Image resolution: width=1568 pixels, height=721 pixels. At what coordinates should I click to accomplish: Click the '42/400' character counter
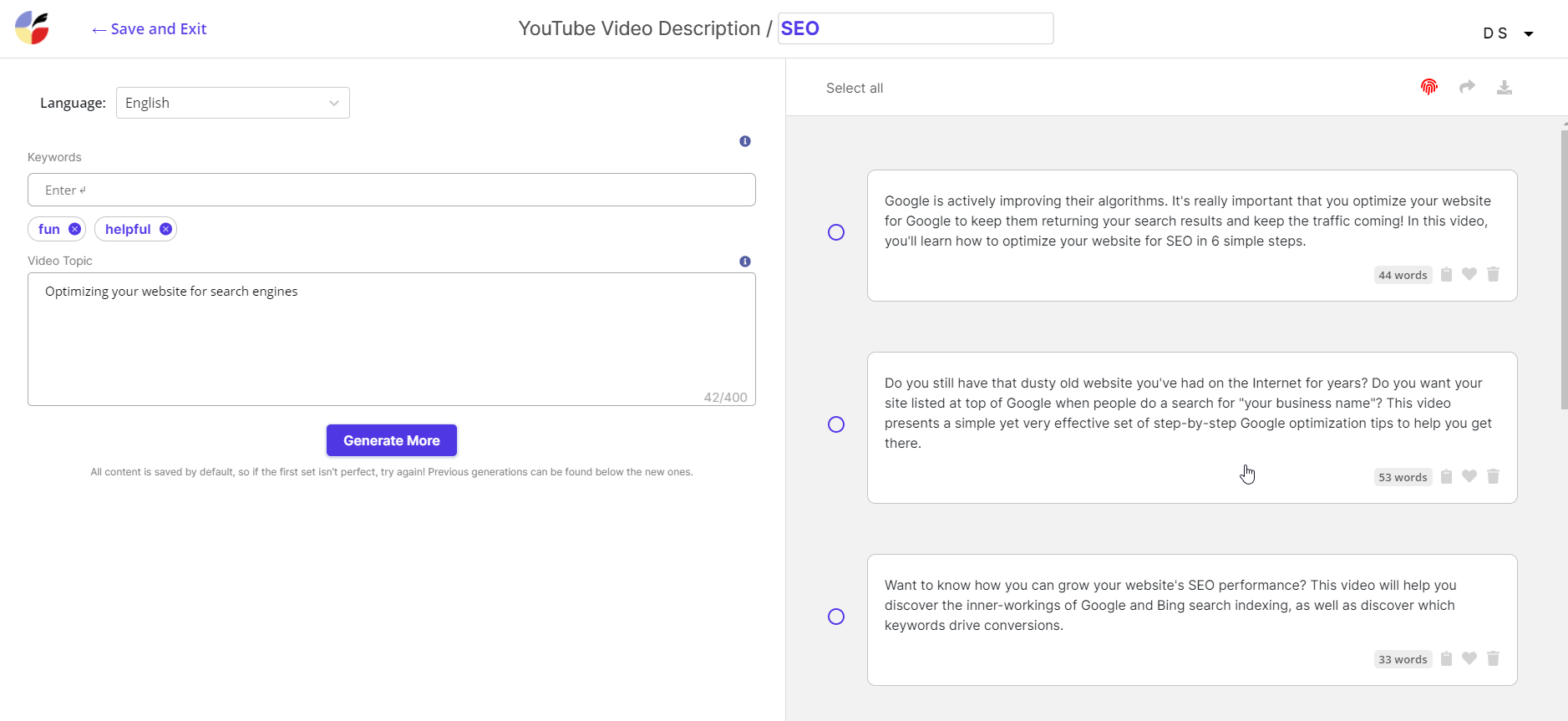pyautogui.click(x=725, y=397)
